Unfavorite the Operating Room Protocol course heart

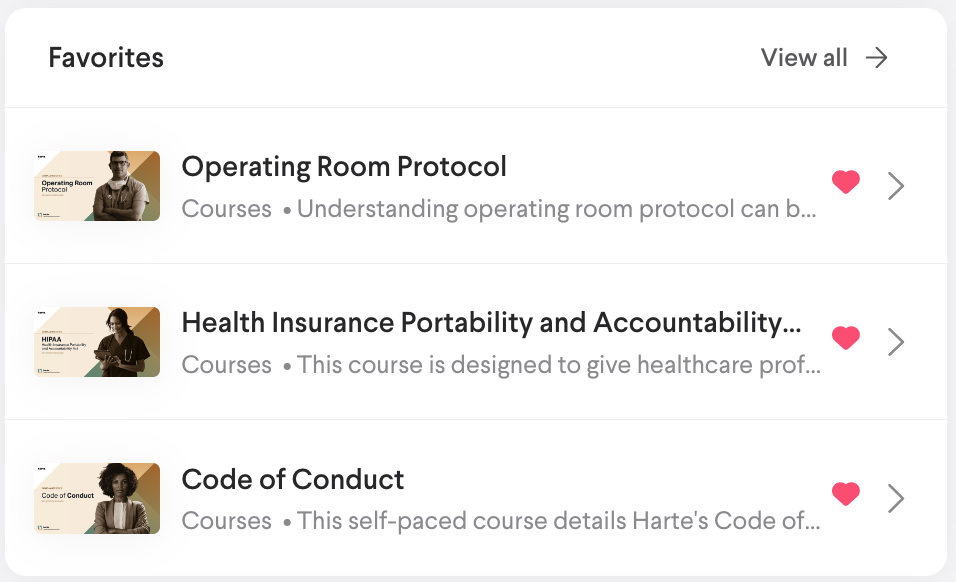tap(846, 183)
